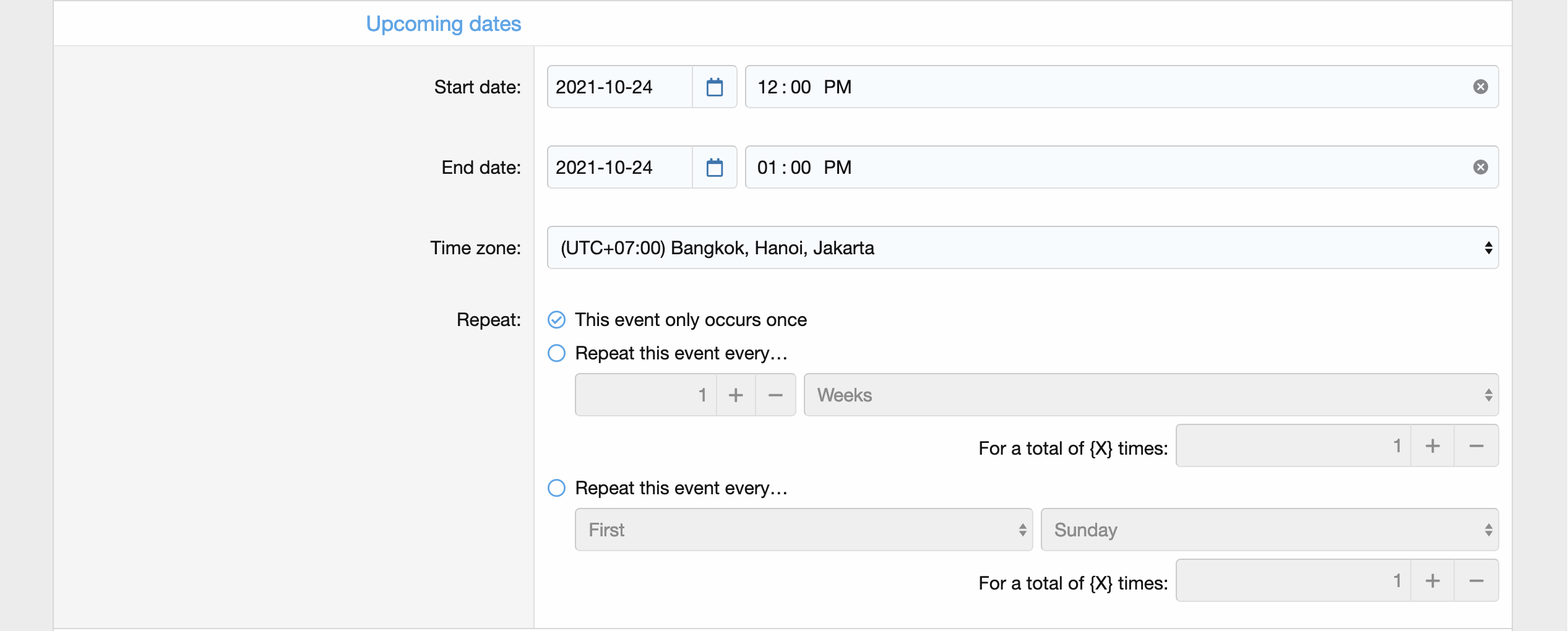Increase the repeat interval with plus
Image resolution: width=1568 pixels, height=631 pixels.
coord(736,395)
